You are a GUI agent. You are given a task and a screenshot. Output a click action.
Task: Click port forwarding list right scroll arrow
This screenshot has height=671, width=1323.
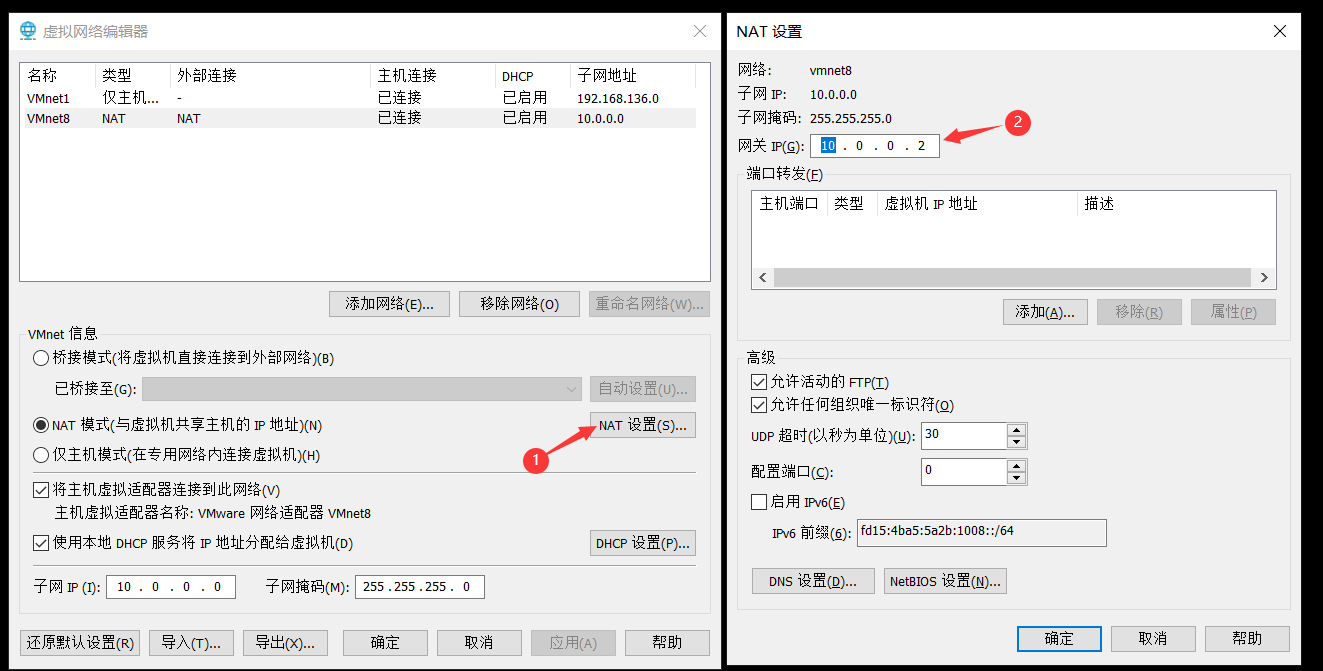1264,278
